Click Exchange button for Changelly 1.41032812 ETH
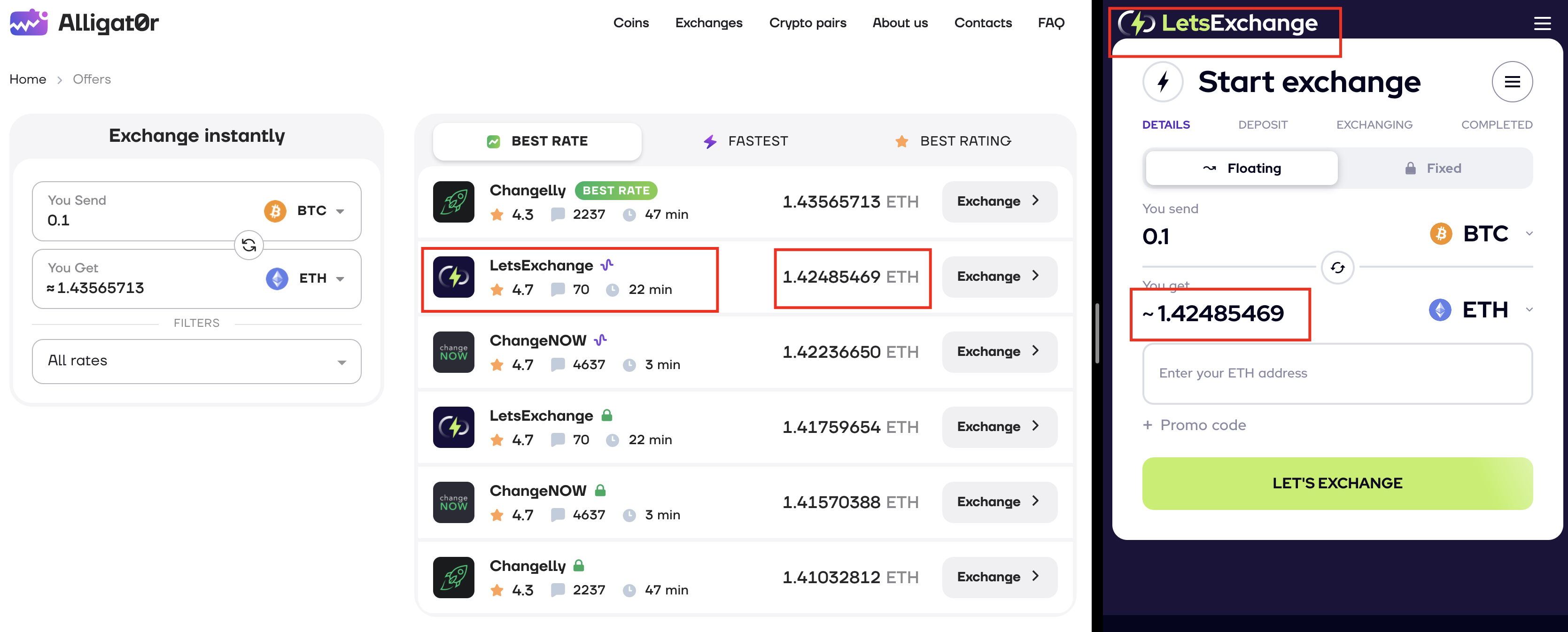The height and width of the screenshot is (632, 1568). tap(1000, 577)
